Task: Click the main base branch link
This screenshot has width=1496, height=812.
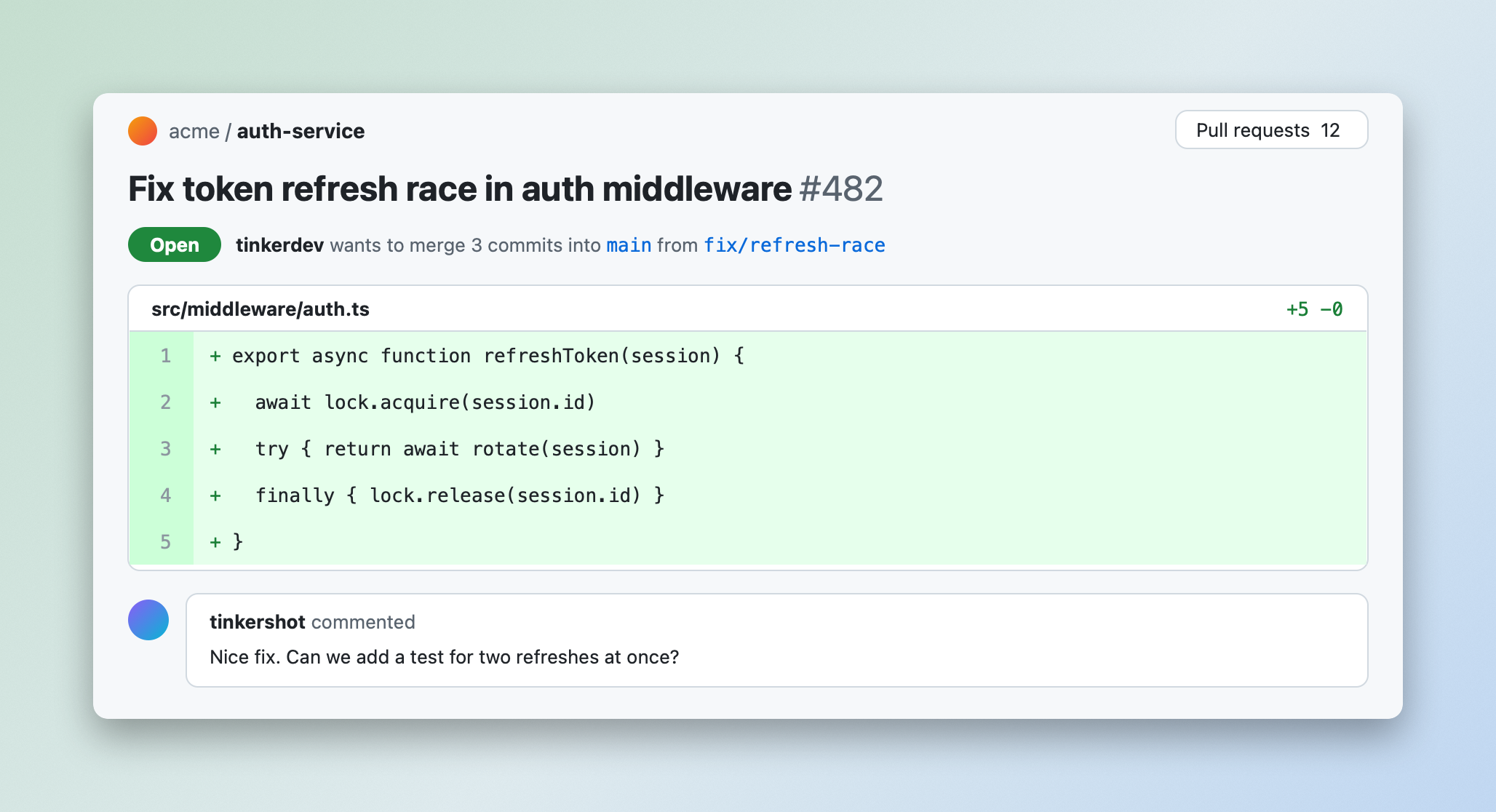Action: [629, 245]
